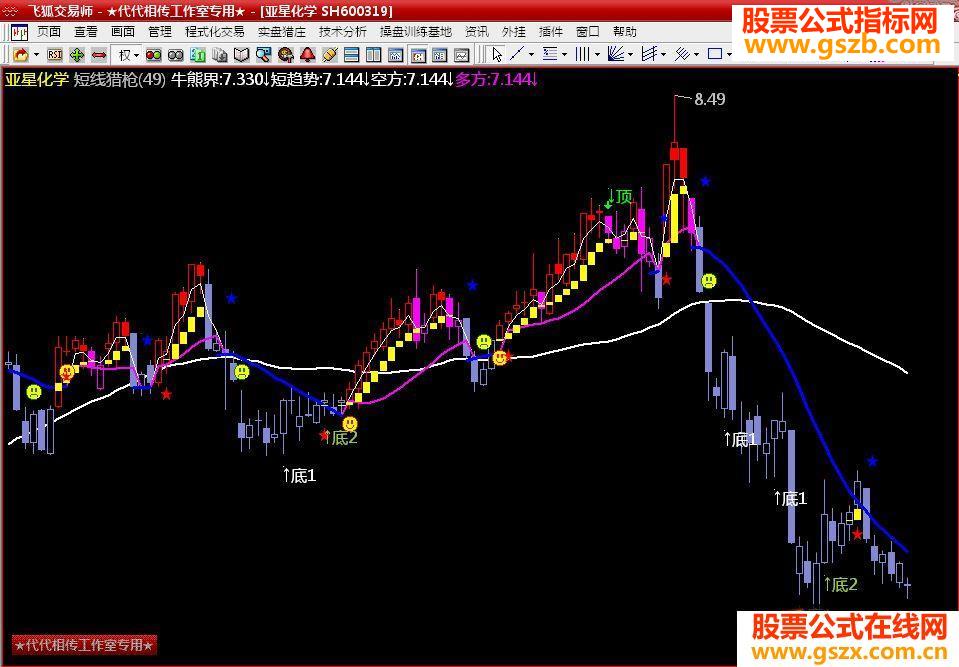
Task: Open the RSI indicator button
Action: pos(55,55)
